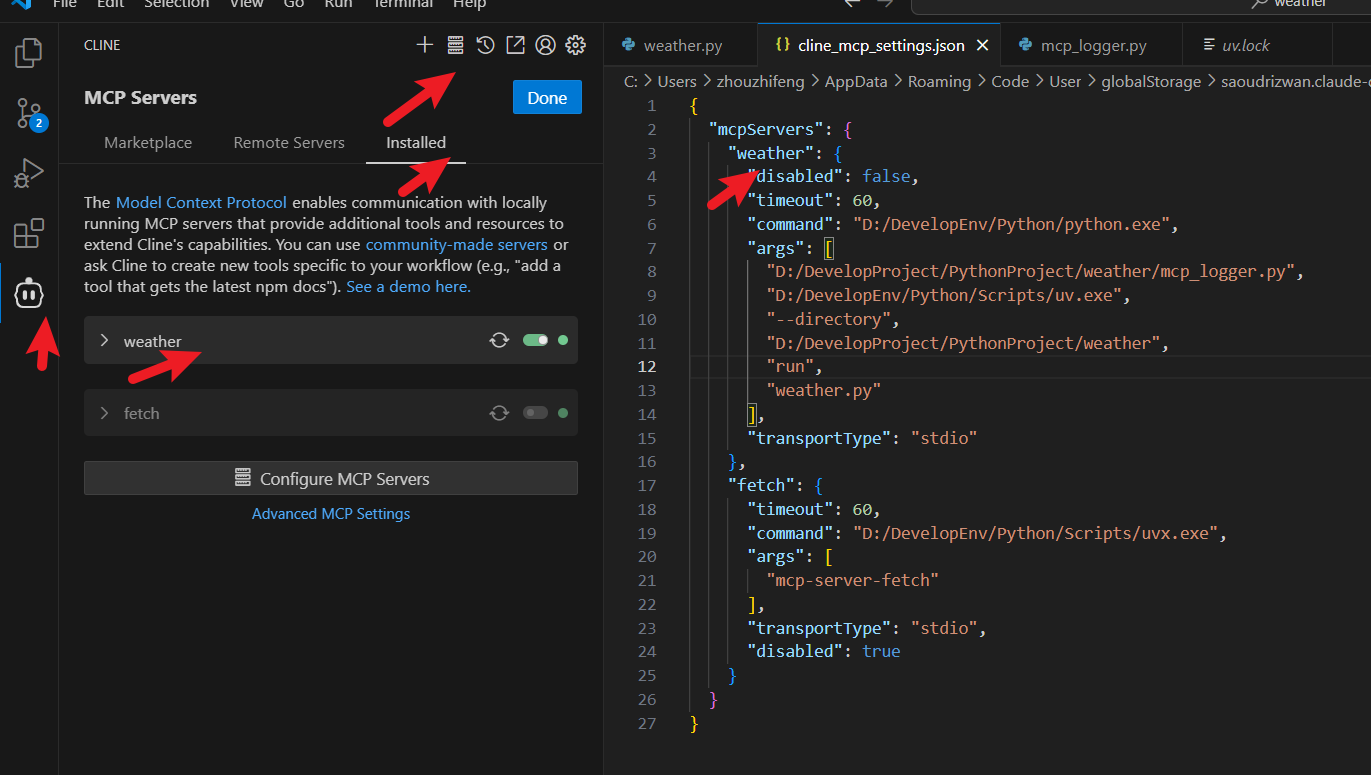The image size is (1371, 775).
Task: Click the "weather.py" string on line 13
Action: [x=824, y=391]
